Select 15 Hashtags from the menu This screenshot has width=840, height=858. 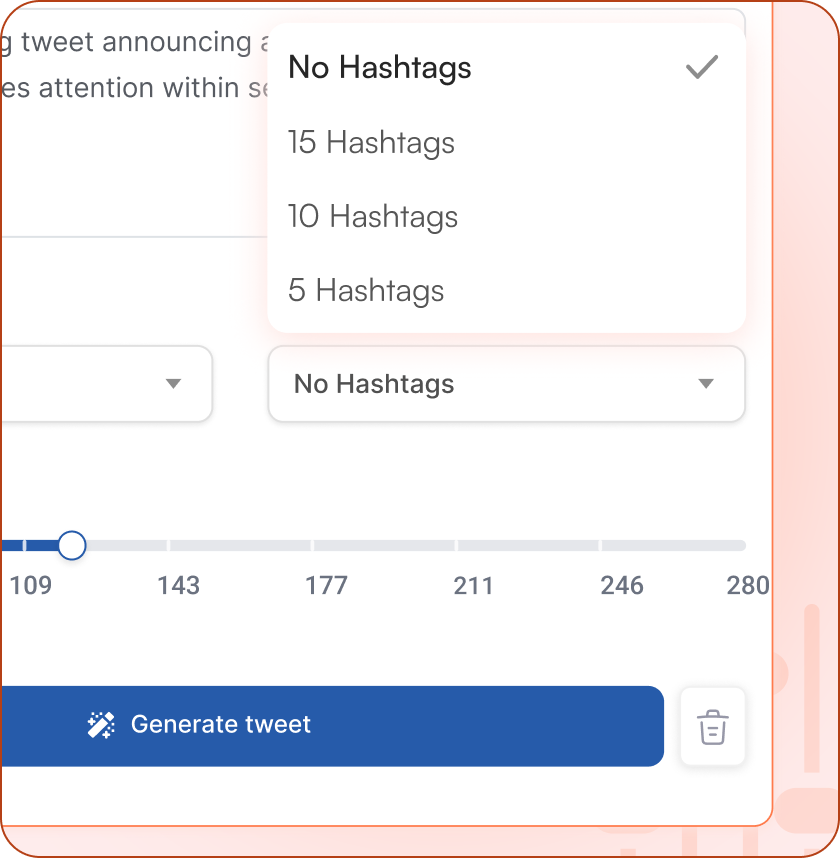(x=371, y=143)
